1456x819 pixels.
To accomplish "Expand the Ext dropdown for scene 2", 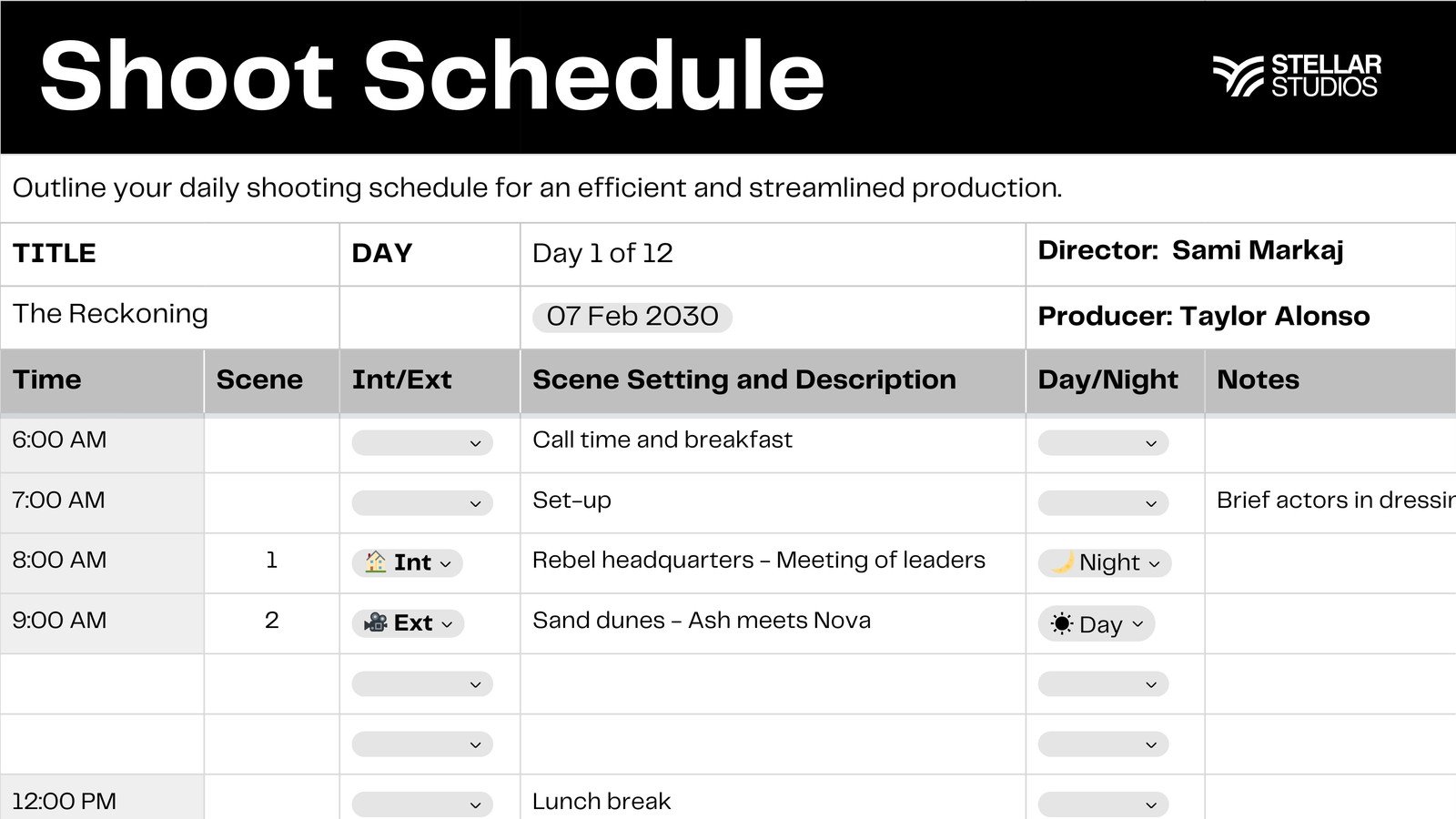I will coord(448,623).
